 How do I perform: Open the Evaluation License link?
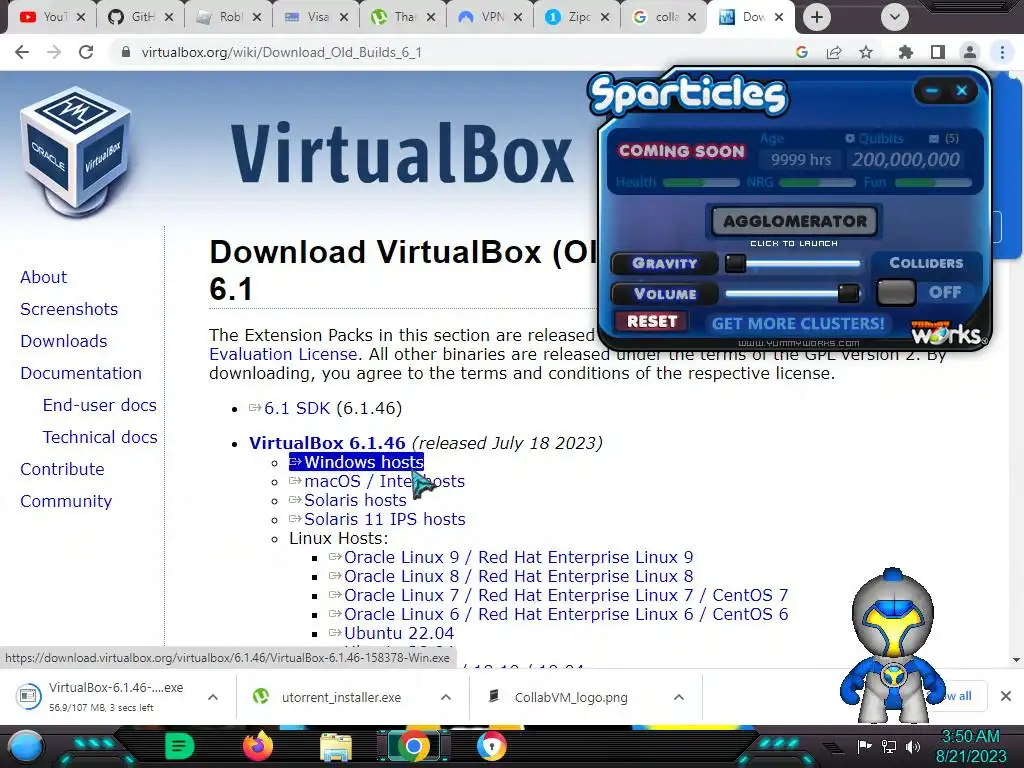[x=283, y=354]
